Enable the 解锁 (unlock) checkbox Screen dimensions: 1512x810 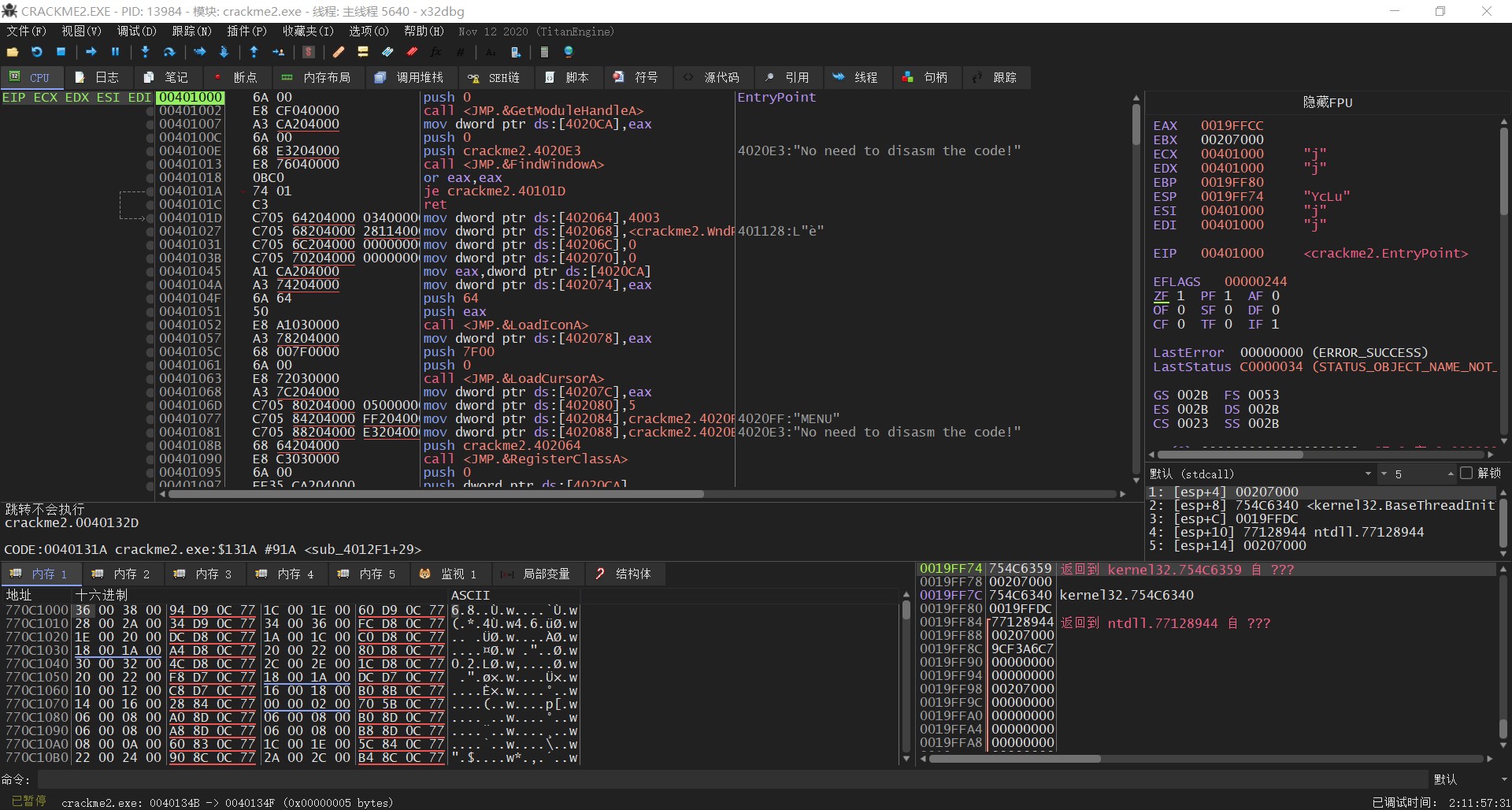click(1466, 474)
